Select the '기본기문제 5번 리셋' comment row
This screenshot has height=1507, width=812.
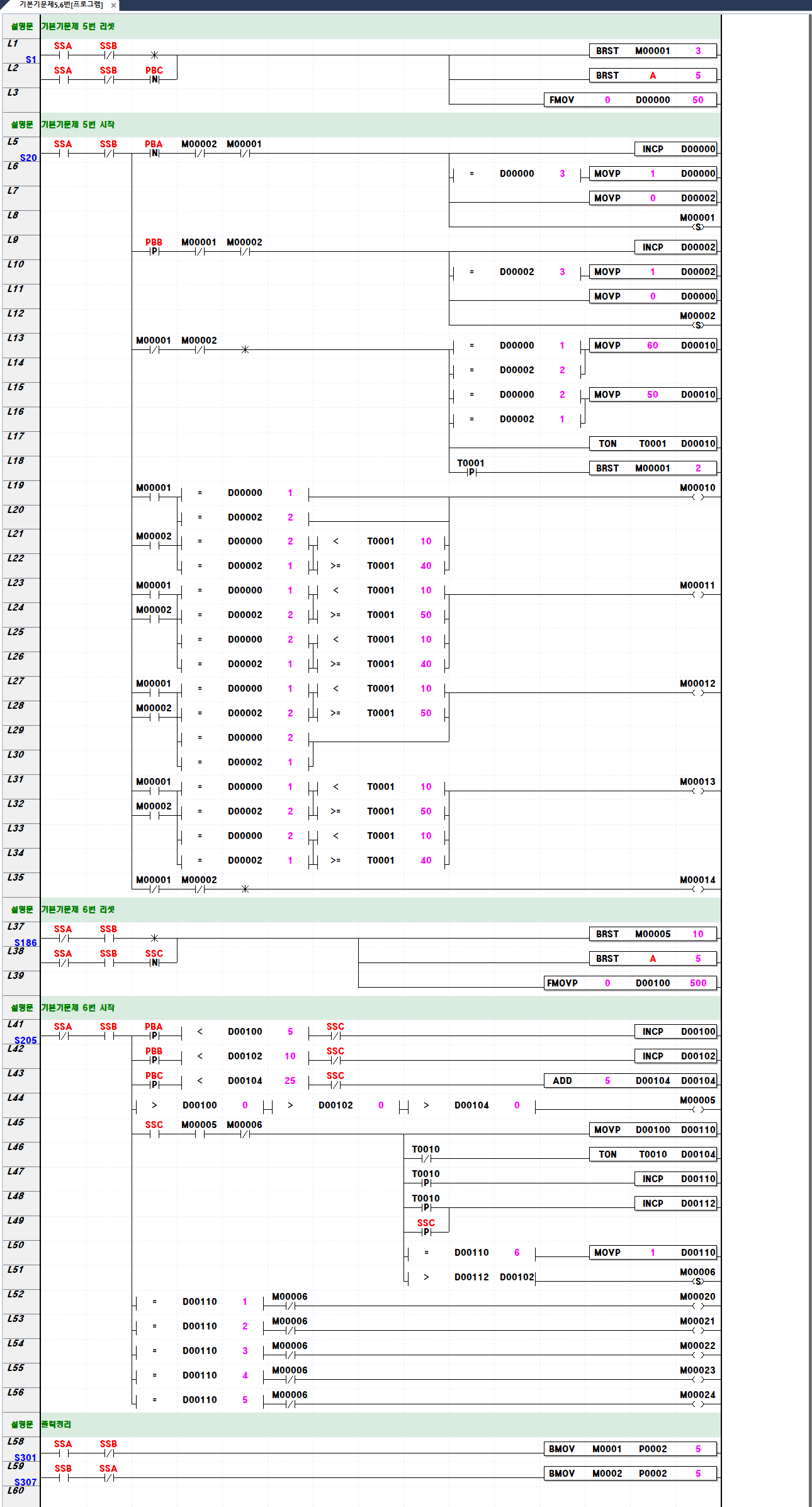(x=78, y=26)
